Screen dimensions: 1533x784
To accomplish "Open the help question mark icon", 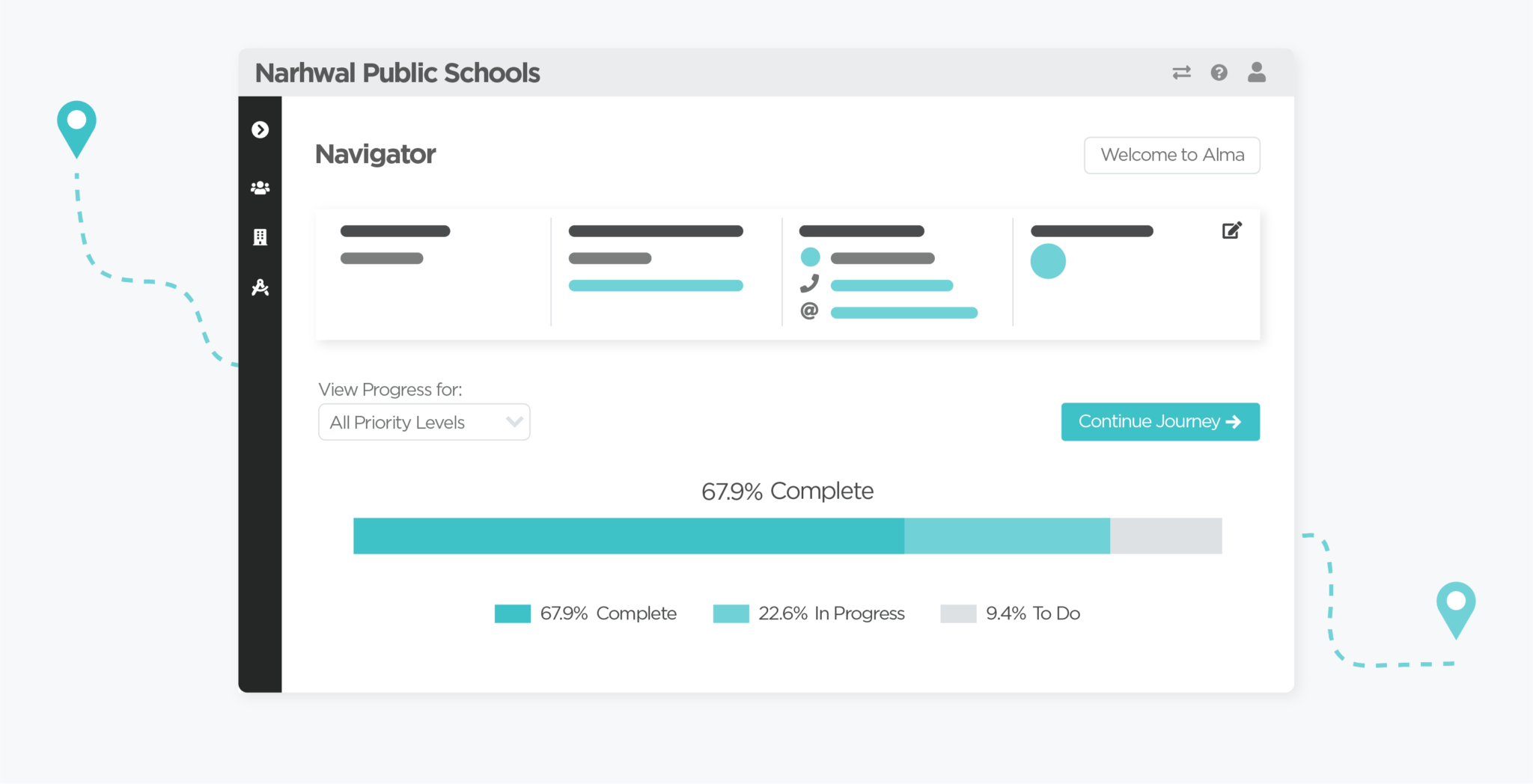I will 1219,73.
